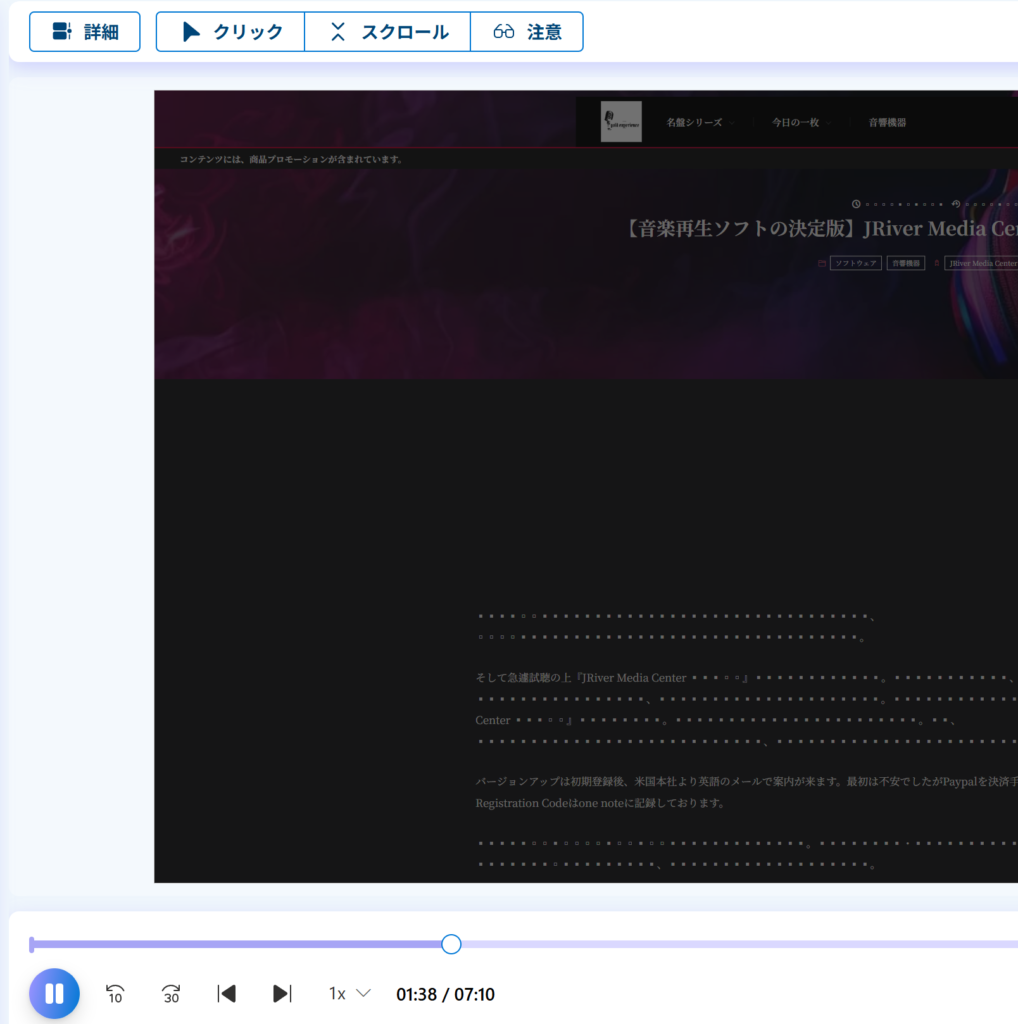Click the site logo in the recorded page

(x=621, y=122)
